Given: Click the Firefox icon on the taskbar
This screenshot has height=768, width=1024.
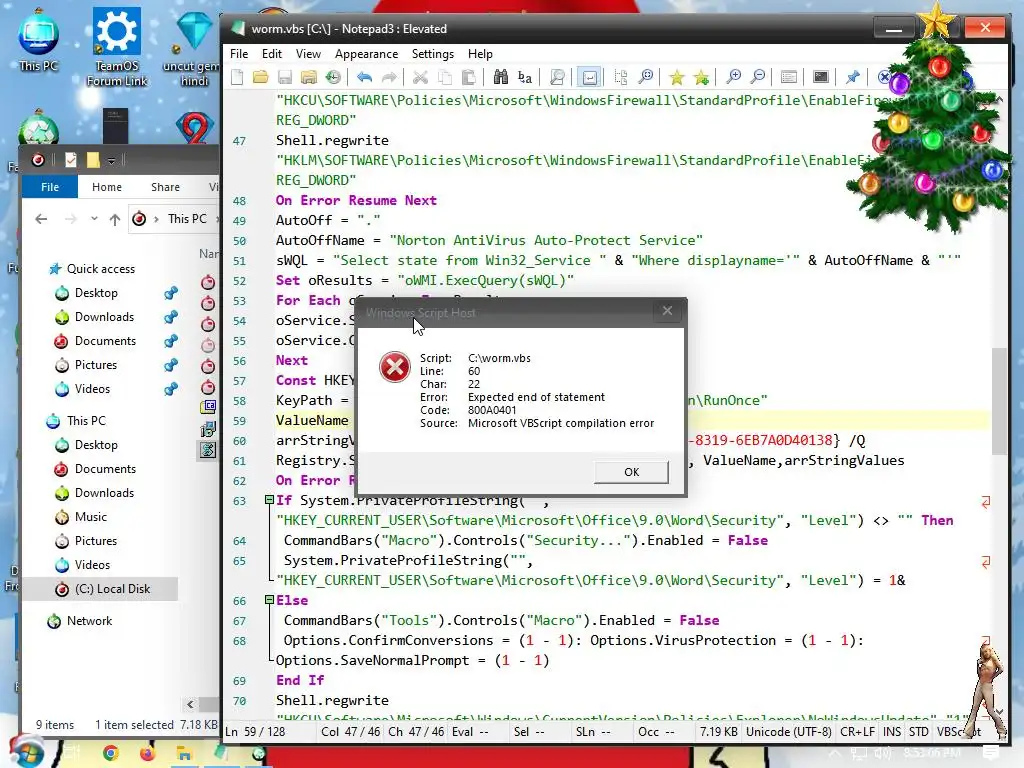Looking at the screenshot, I should tap(147, 754).
